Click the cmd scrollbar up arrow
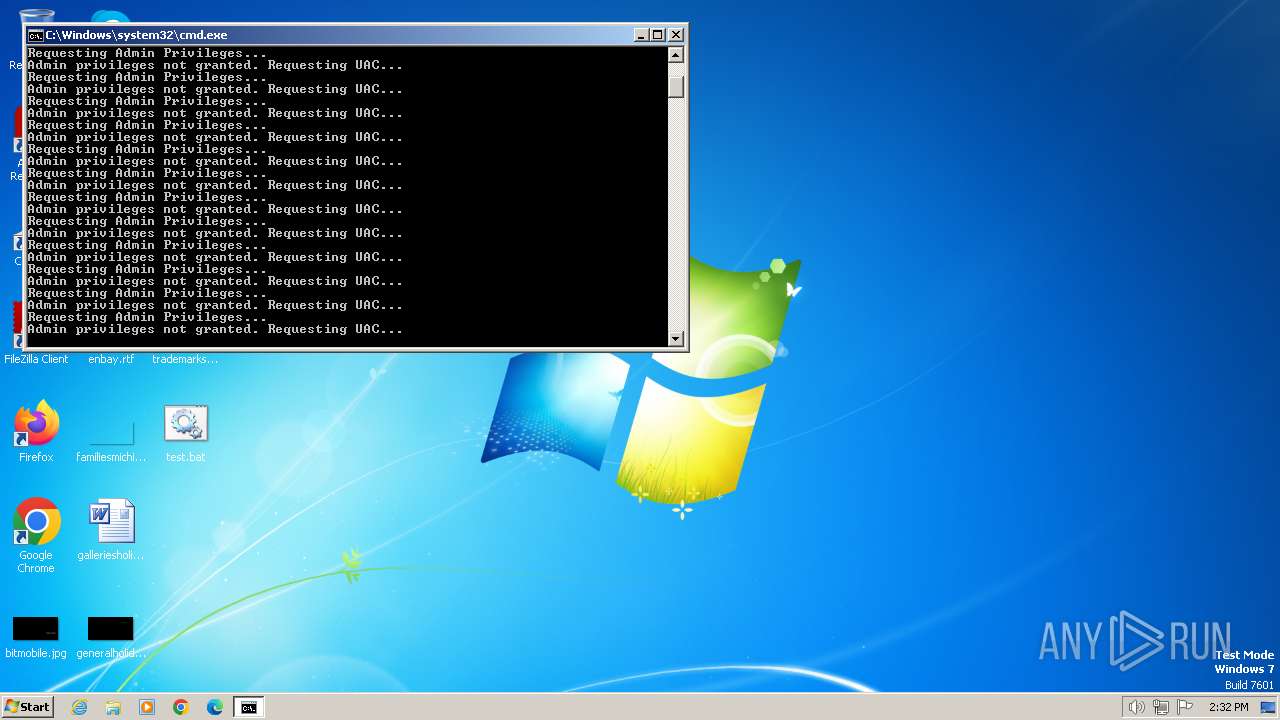1280x720 pixels. pyautogui.click(x=676, y=55)
